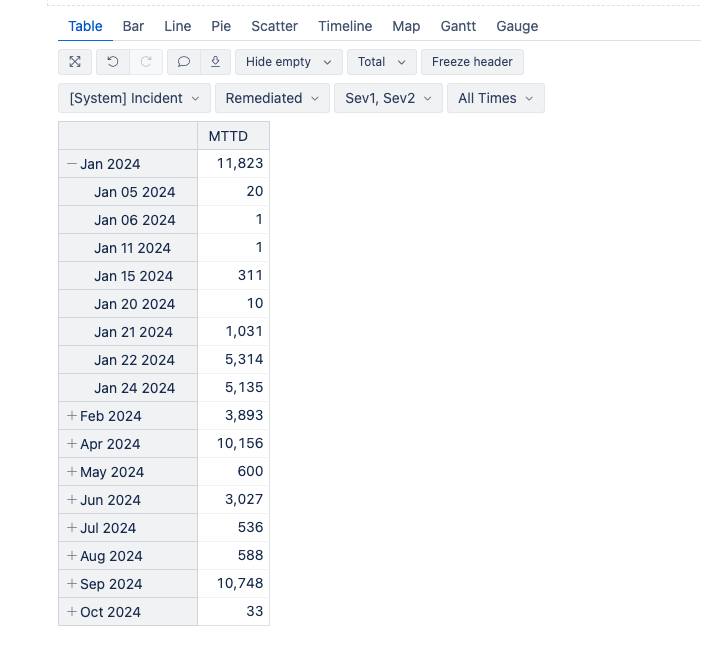Open the All Times filter dropdown
The height and width of the screenshot is (654, 701).
click(496, 98)
